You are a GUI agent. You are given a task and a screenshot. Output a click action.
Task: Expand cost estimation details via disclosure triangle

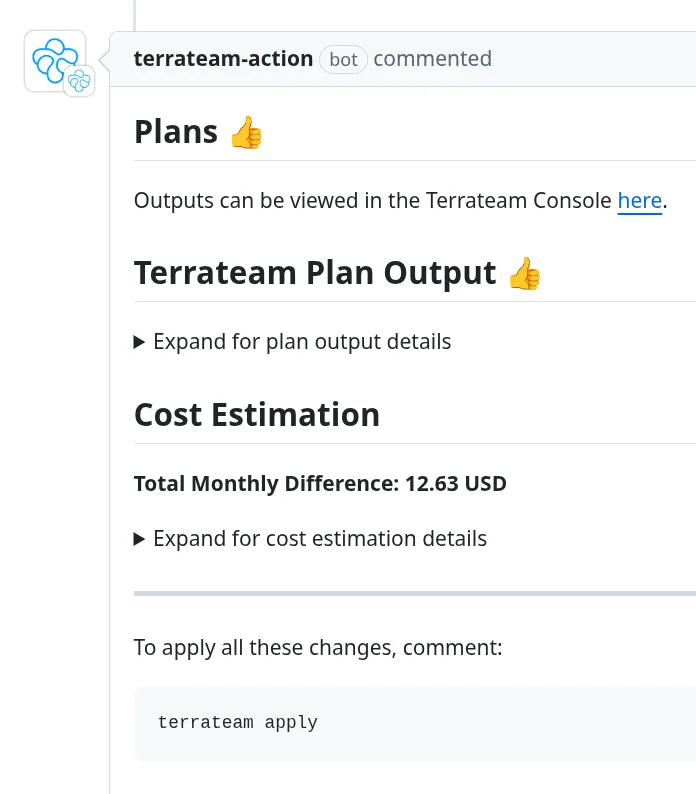(140, 539)
